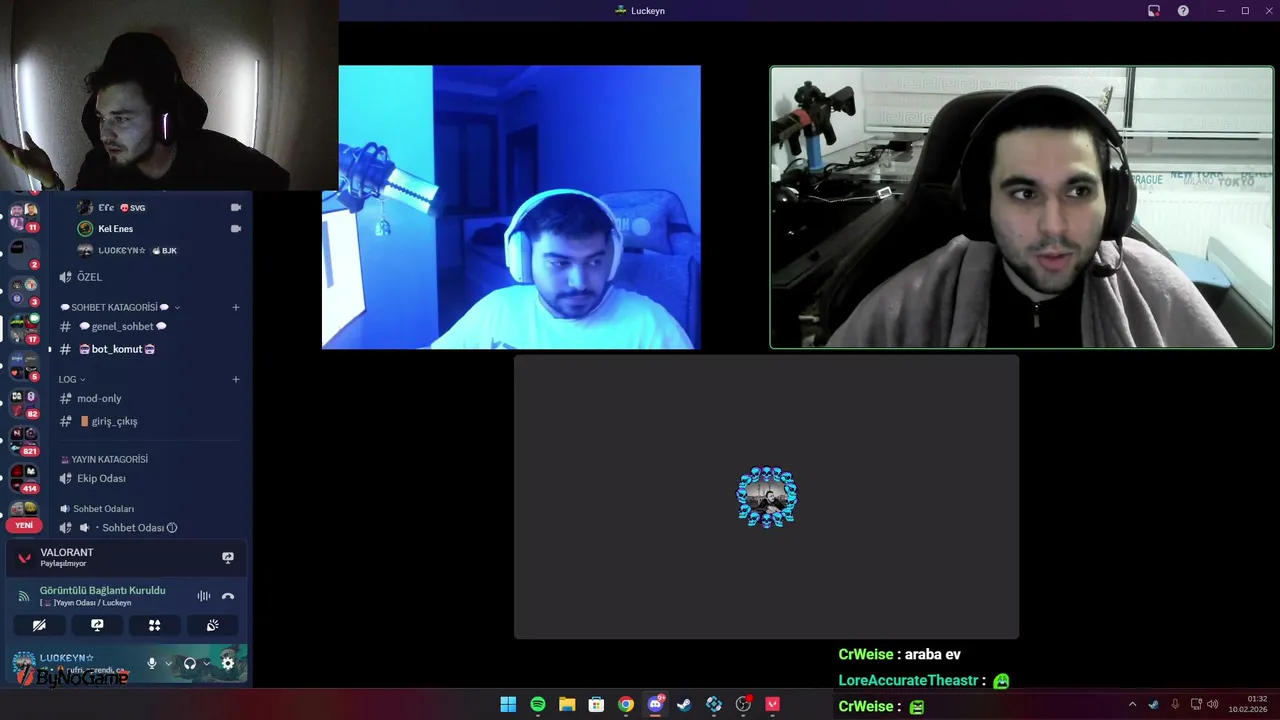Open the server folder with badge 82
This screenshot has height=720, width=1280.
[x=24, y=403]
